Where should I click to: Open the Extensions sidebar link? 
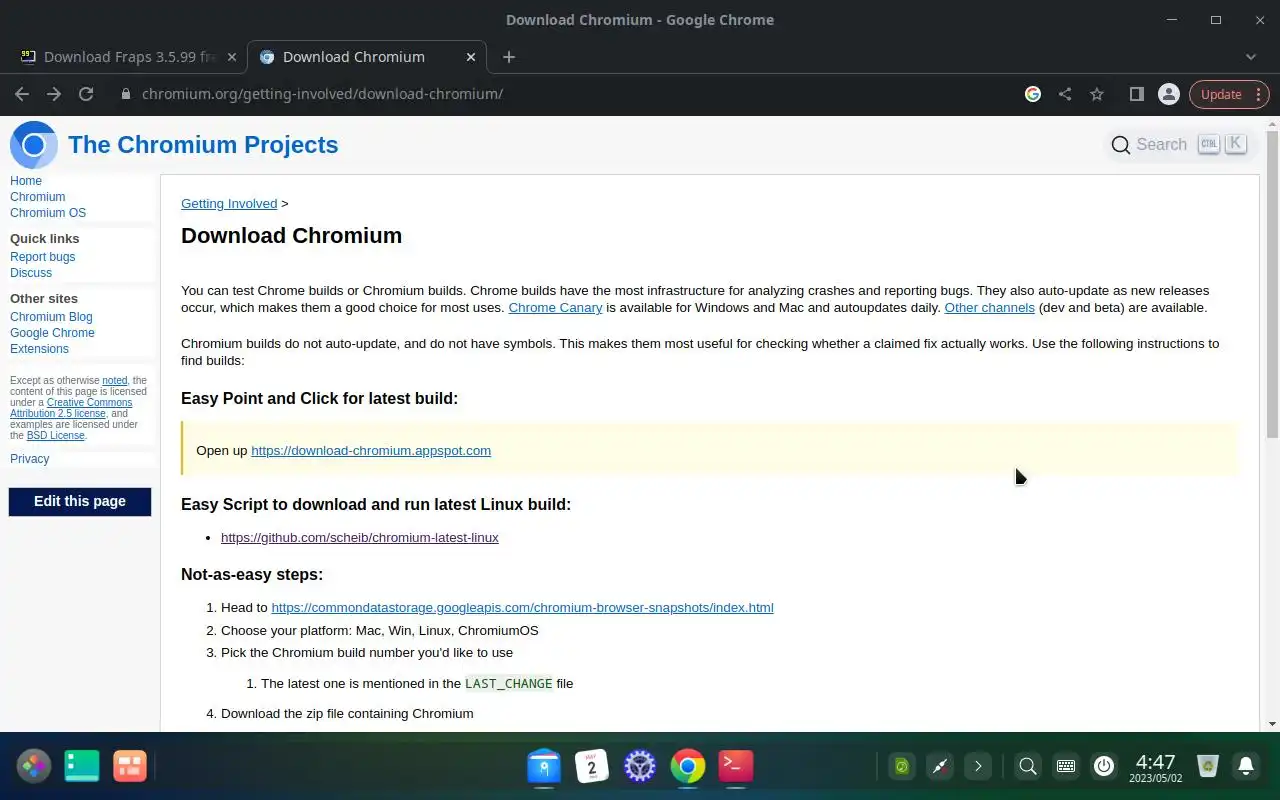click(40, 349)
